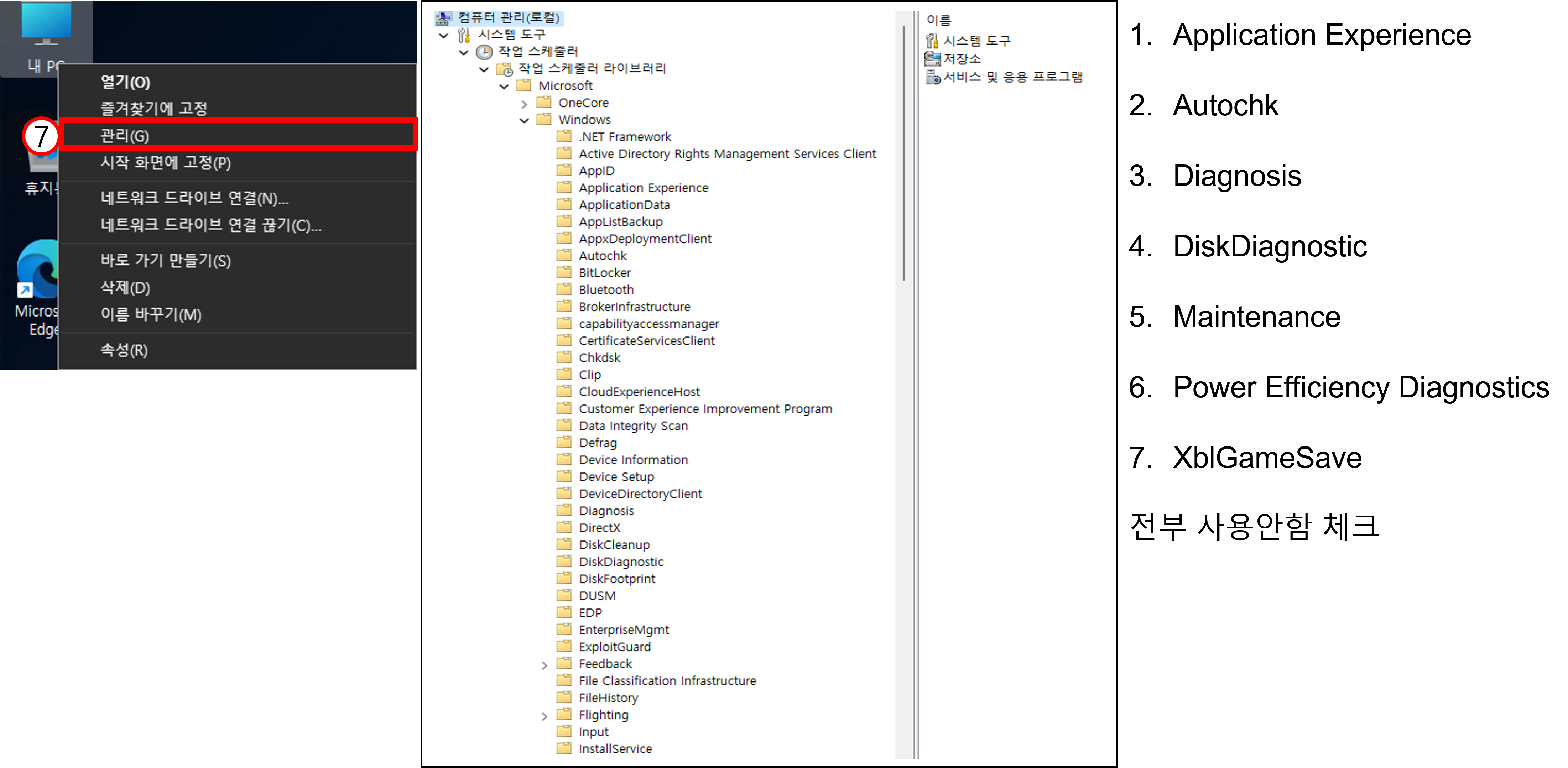The height and width of the screenshot is (768, 1568).
Task: Expand the Feedback folder
Action: (x=544, y=665)
